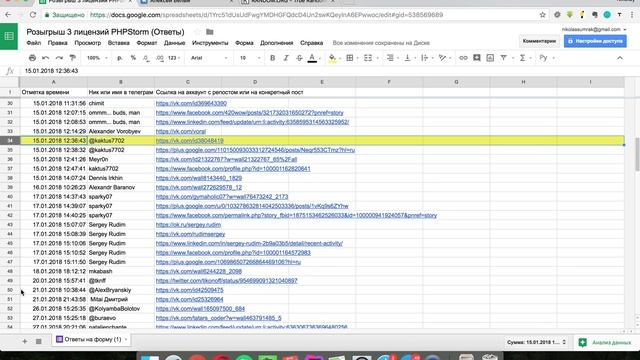Click the Filter funnel icon
The width and height of the screenshot is (640, 360).
point(504,58)
